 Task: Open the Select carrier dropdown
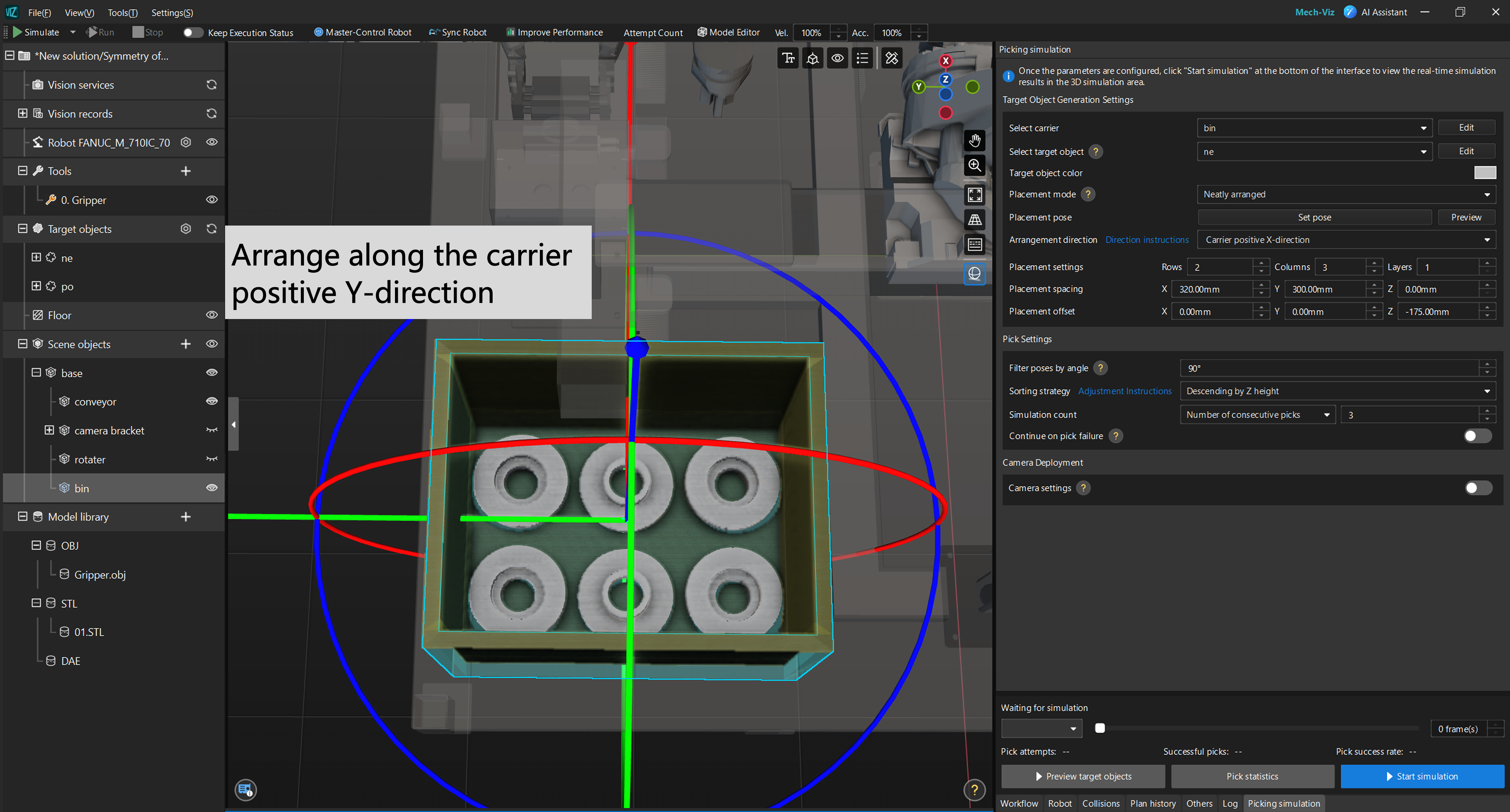click(1314, 128)
